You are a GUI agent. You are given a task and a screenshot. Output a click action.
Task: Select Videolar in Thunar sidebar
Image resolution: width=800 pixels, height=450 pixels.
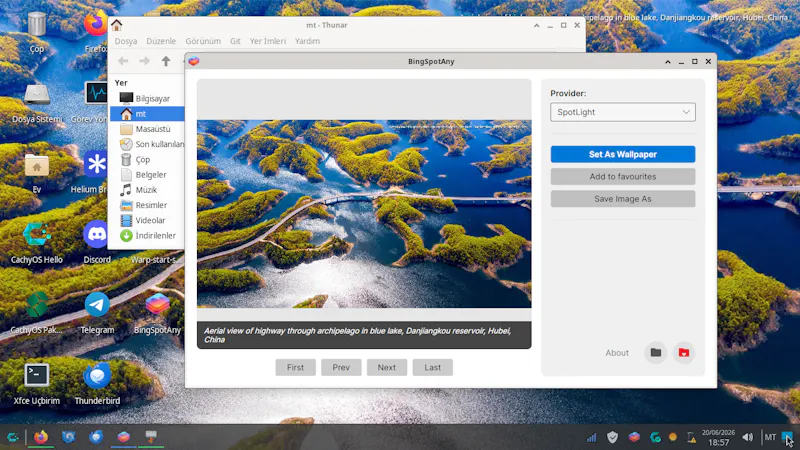(x=147, y=220)
